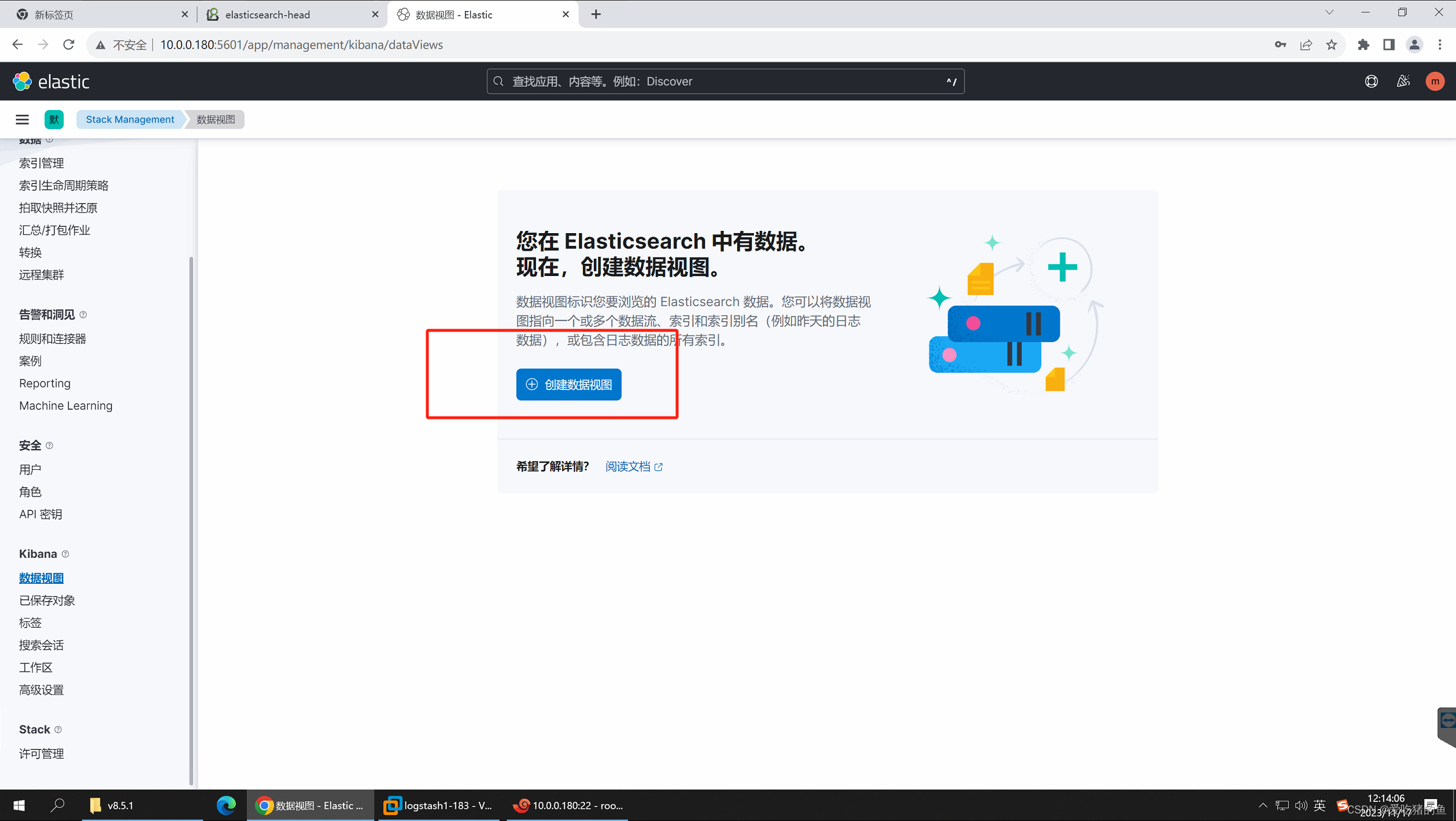Click 数据视图 sidebar menu item
1456x821 pixels.
click(42, 578)
